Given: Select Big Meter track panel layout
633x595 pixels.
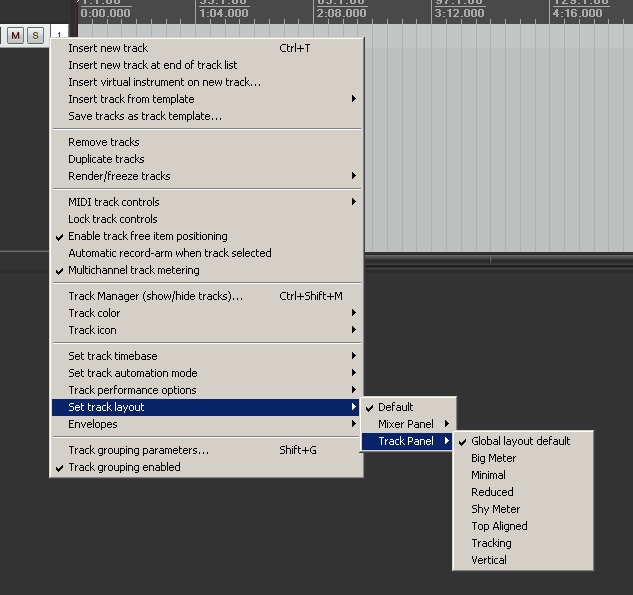Looking at the screenshot, I should tap(494, 458).
